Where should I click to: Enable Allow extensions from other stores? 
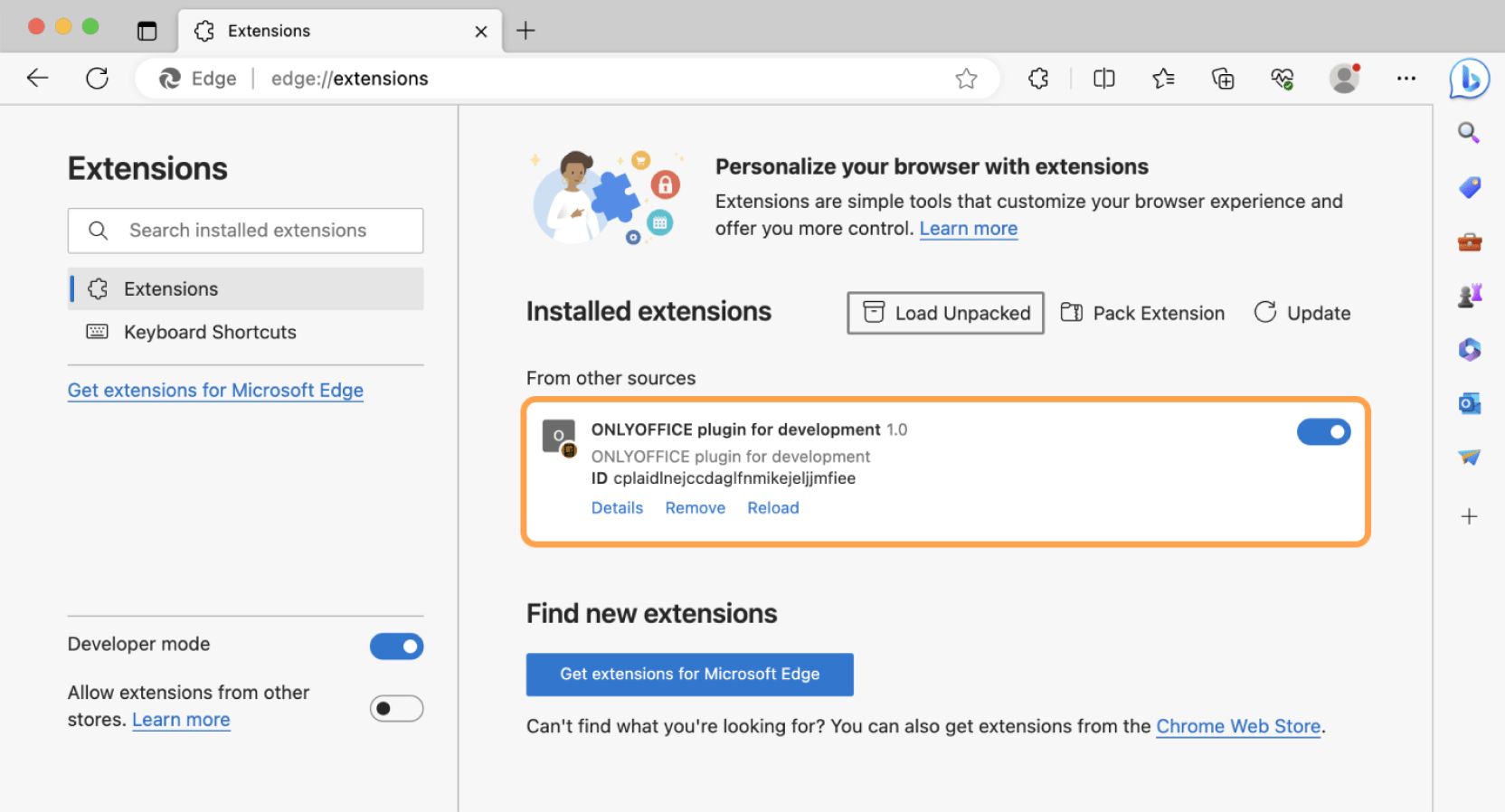point(396,709)
